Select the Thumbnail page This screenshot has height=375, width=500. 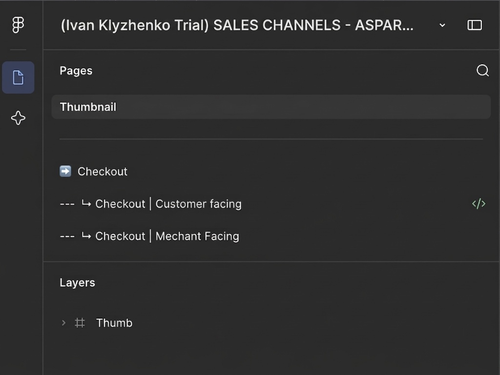[x=271, y=107]
